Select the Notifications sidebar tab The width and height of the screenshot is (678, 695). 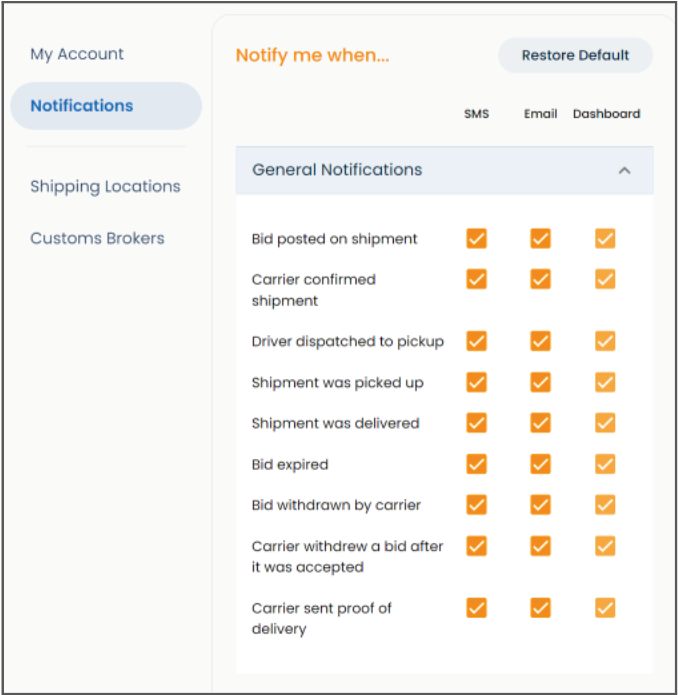pos(82,106)
